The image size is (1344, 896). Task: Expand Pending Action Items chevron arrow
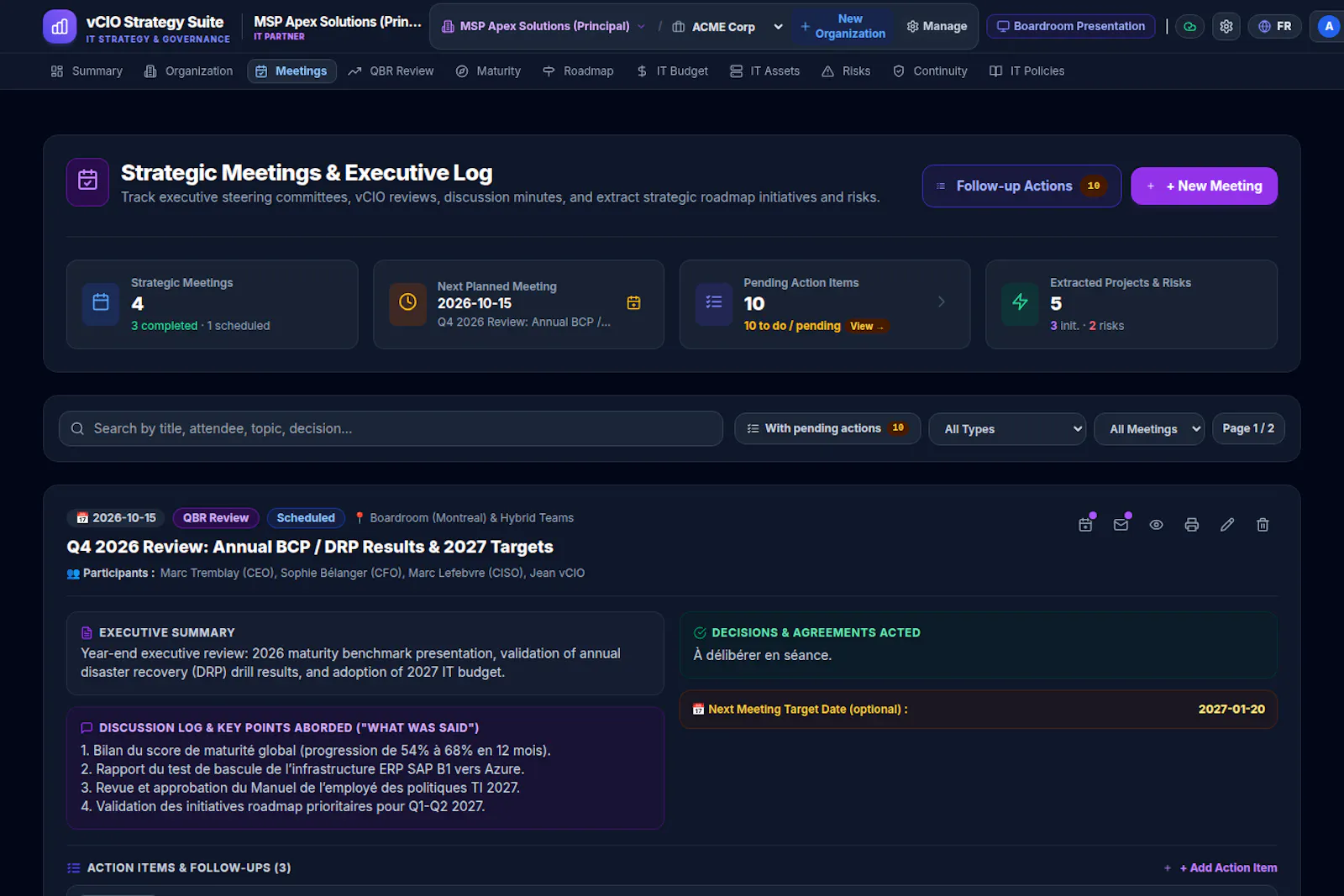pos(942,301)
